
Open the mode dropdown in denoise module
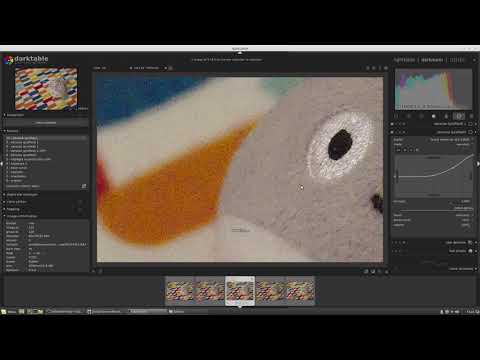coord(433,145)
